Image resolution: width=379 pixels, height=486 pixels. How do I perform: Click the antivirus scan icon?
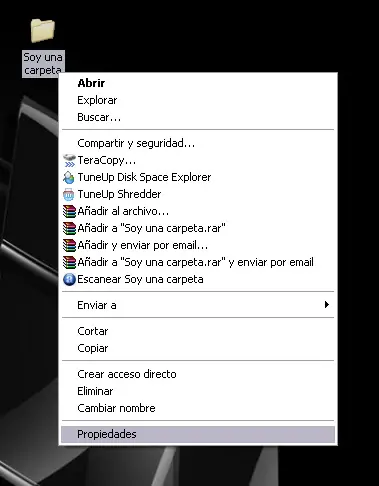(69, 280)
